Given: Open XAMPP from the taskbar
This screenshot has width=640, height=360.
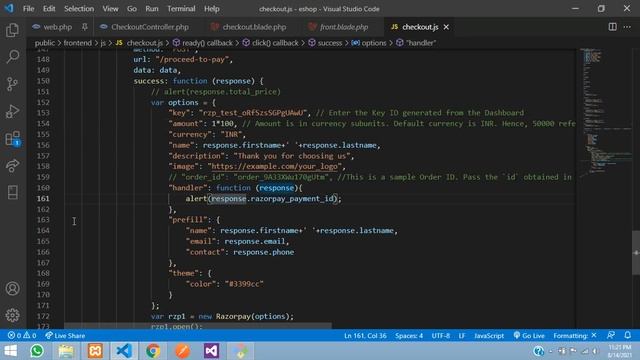Looking at the screenshot, I should tap(95, 351).
